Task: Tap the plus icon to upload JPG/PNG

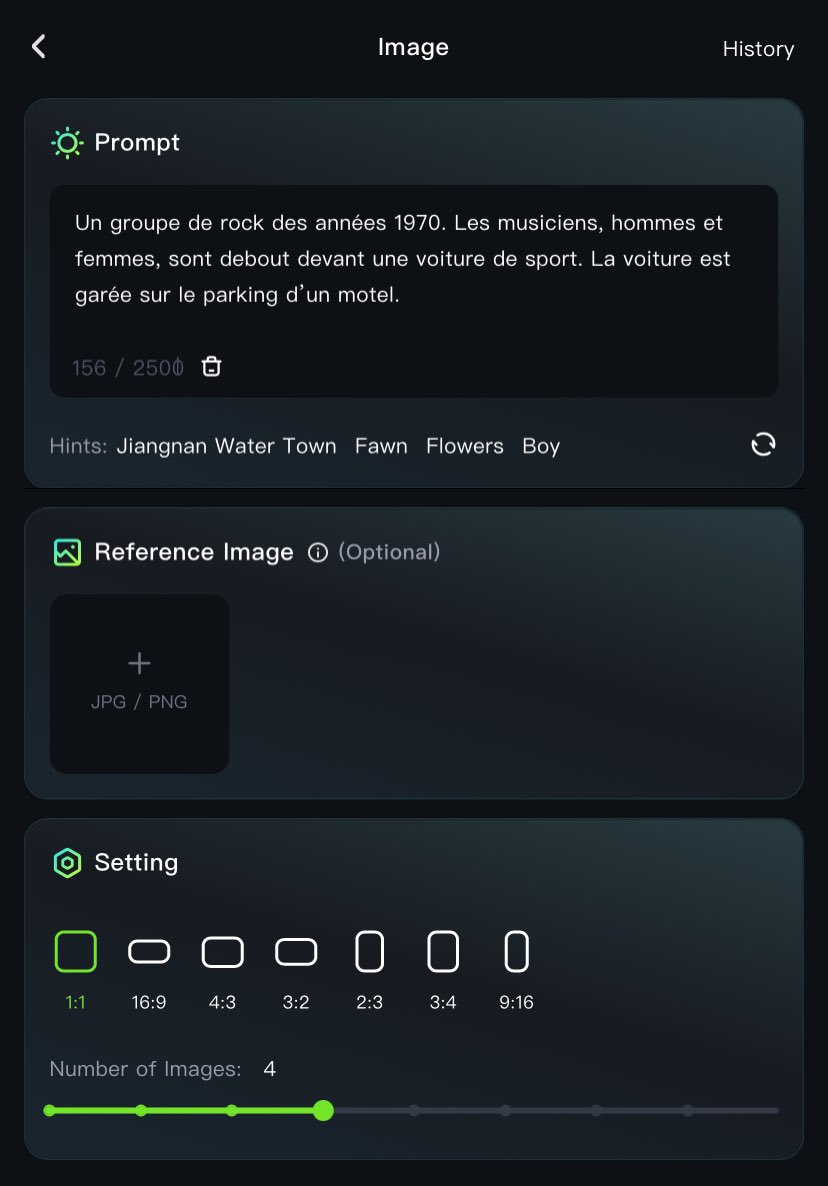Action: coord(139,663)
